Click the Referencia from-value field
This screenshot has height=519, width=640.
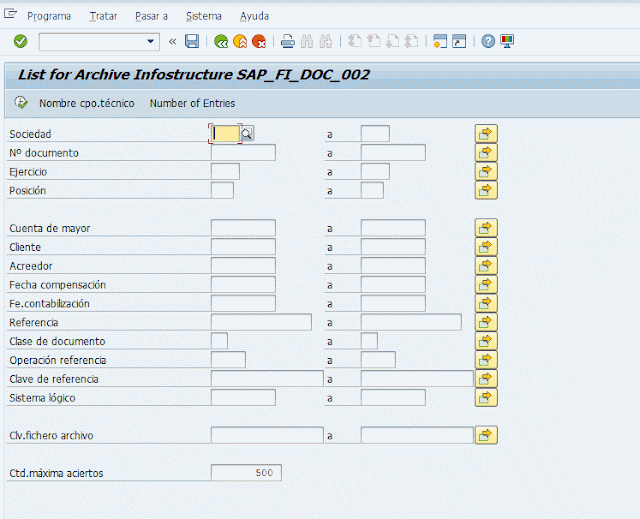261,322
